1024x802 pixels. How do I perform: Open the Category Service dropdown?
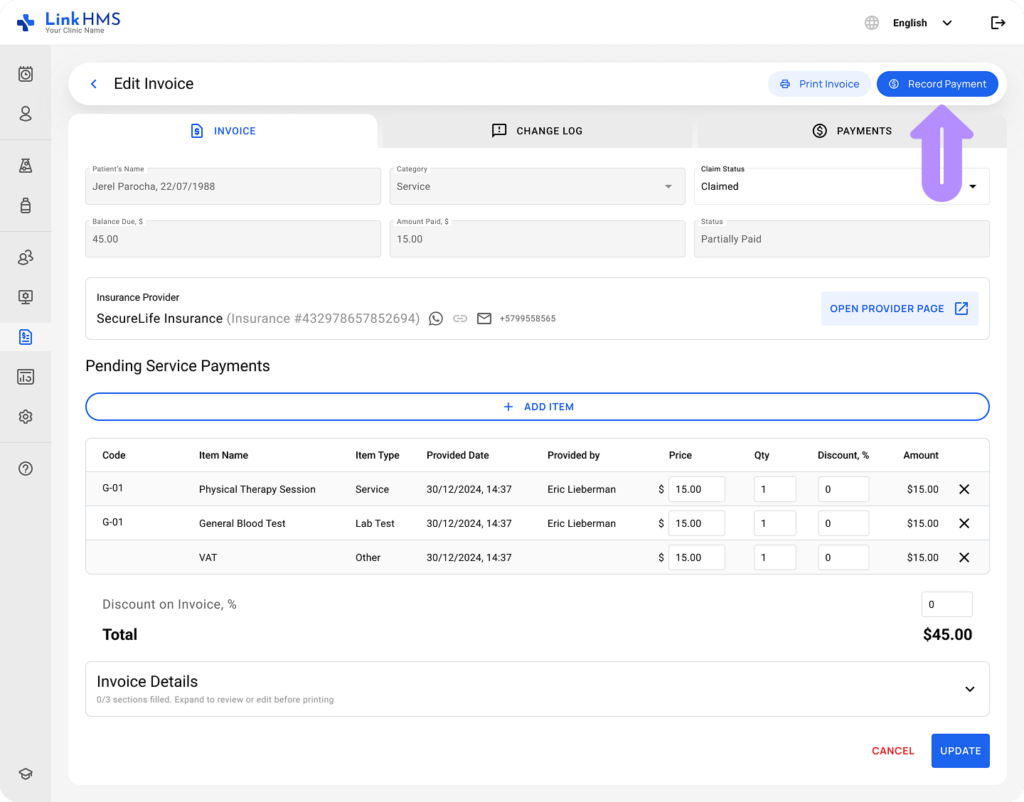pyautogui.click(x=537, y=186)
